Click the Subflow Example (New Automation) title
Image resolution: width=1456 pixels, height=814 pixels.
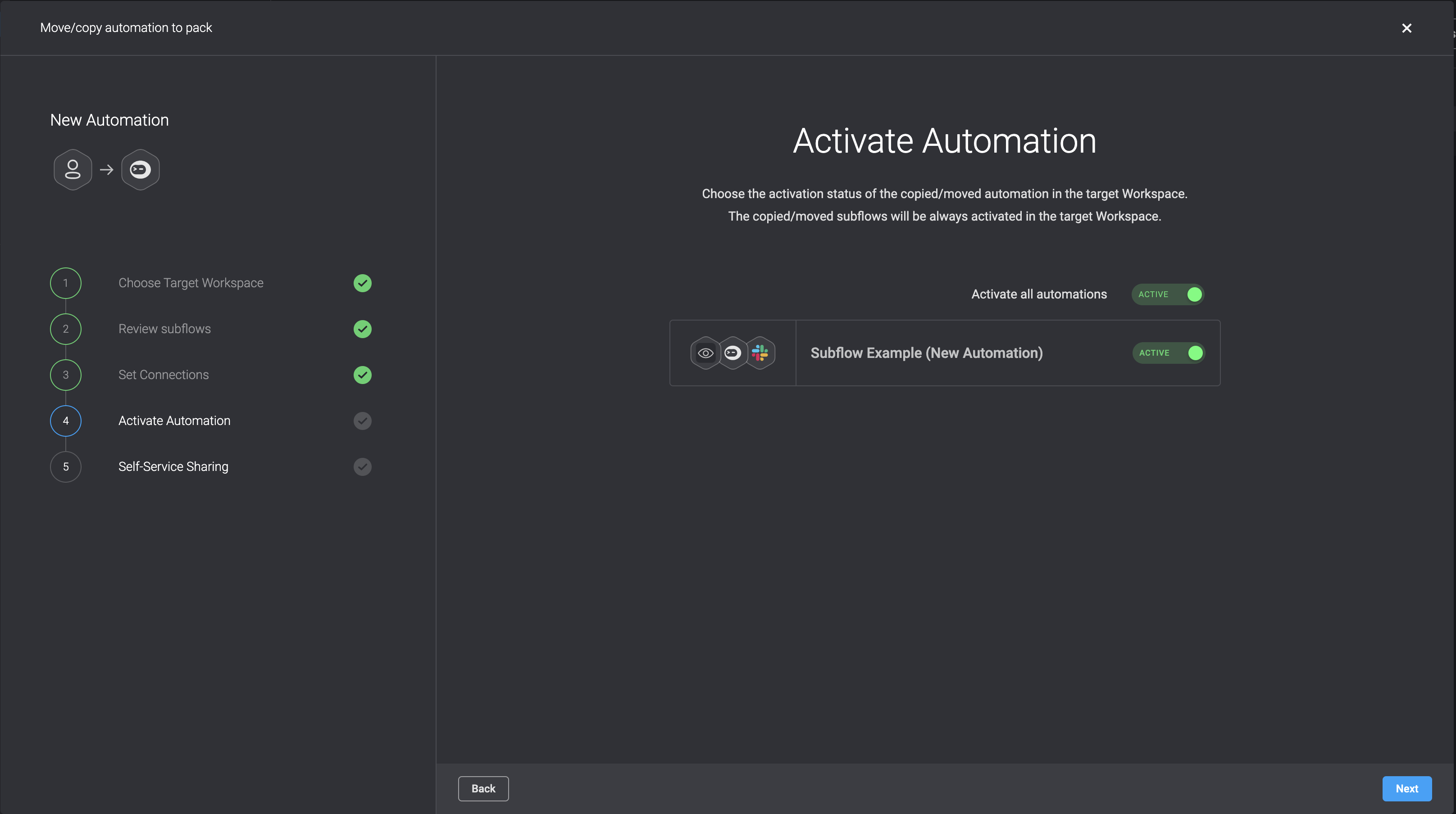(x=926, y=353)
